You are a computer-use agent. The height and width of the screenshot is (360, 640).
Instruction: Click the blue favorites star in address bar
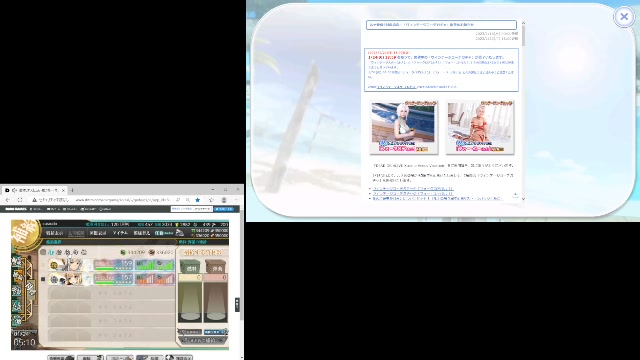tap(198, 200)
